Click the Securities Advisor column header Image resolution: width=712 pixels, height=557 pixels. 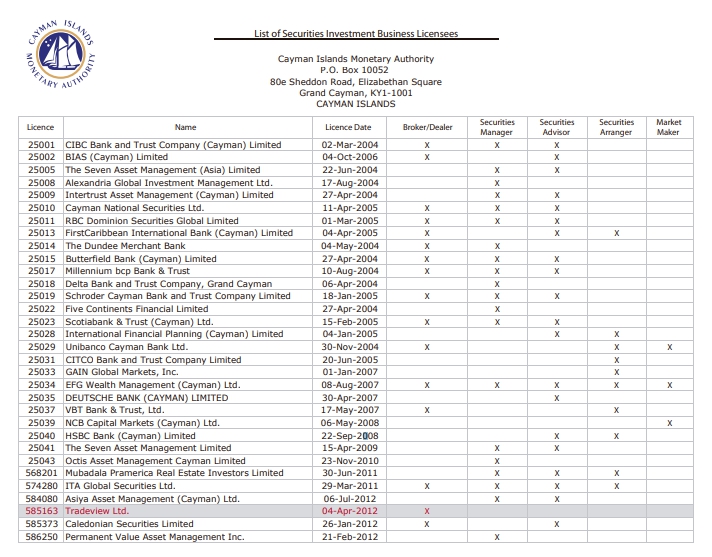tap(557, 127)
